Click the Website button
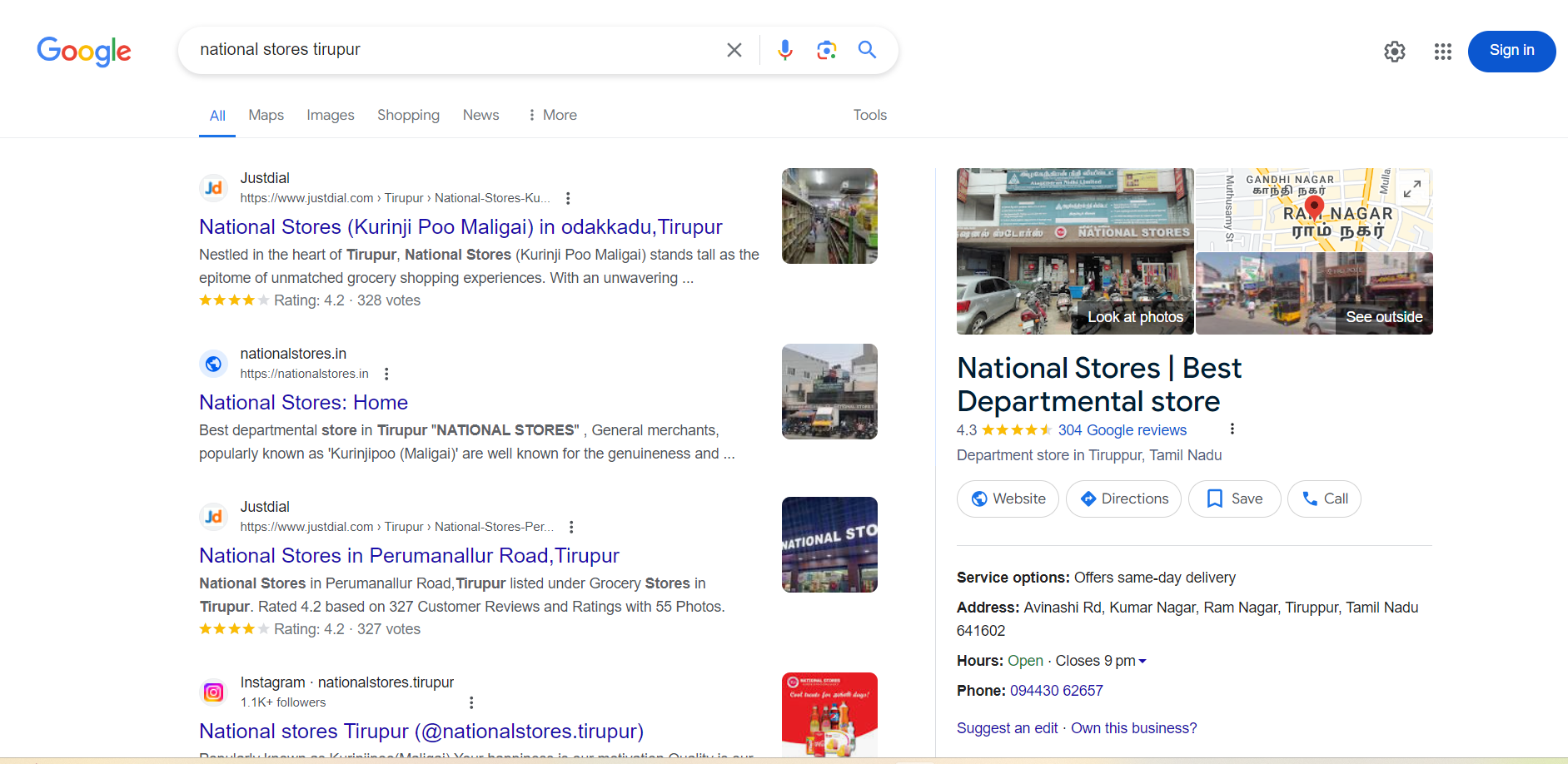The width and height of the screenshot is (1568, 764). pyautogui.click(x=1008, y=499)
